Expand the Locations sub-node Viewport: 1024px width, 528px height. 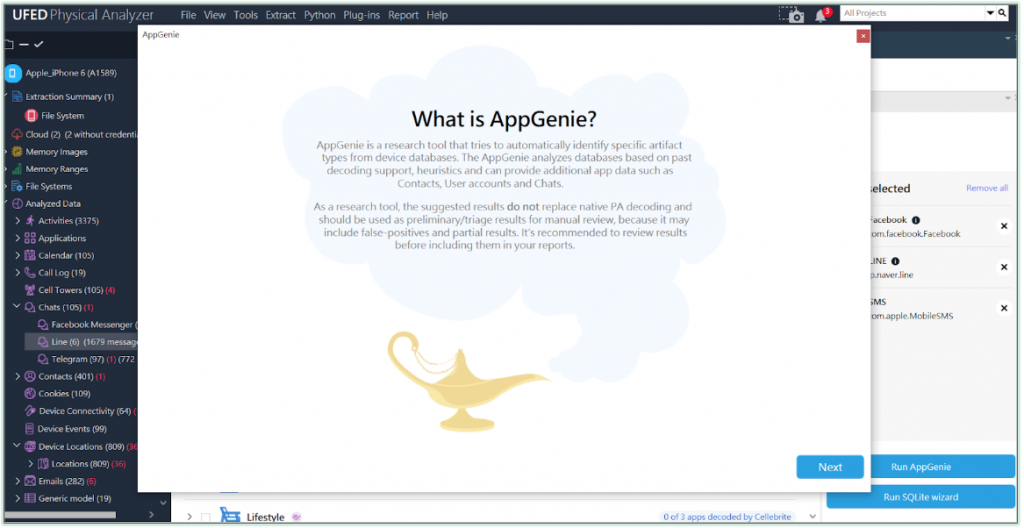click(x=31, y=464)
